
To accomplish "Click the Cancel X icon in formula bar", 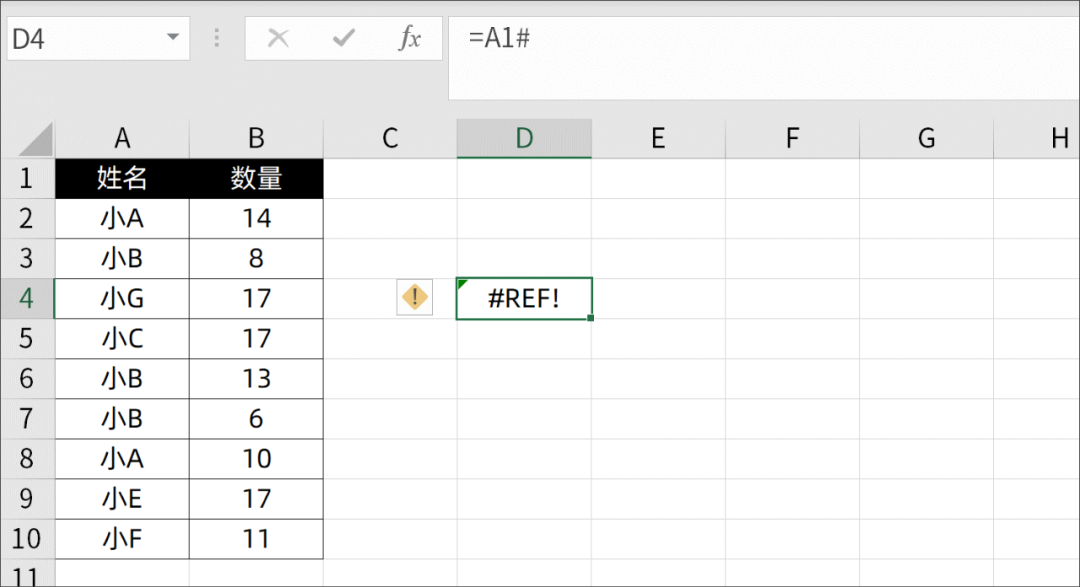I will click(x=279, y=39).
